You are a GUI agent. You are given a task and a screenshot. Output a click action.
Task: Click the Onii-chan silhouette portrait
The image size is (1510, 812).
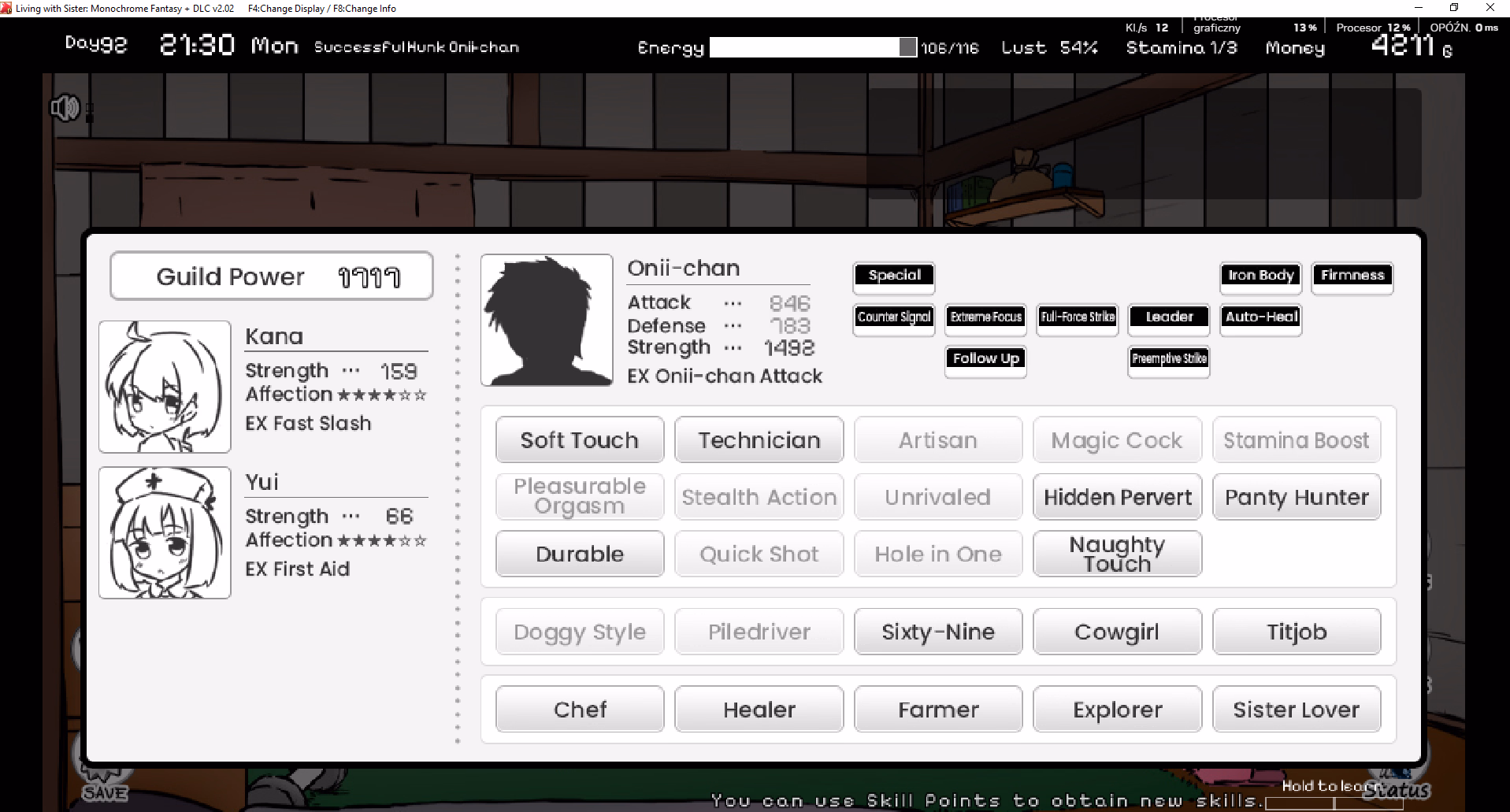point(547,320)
